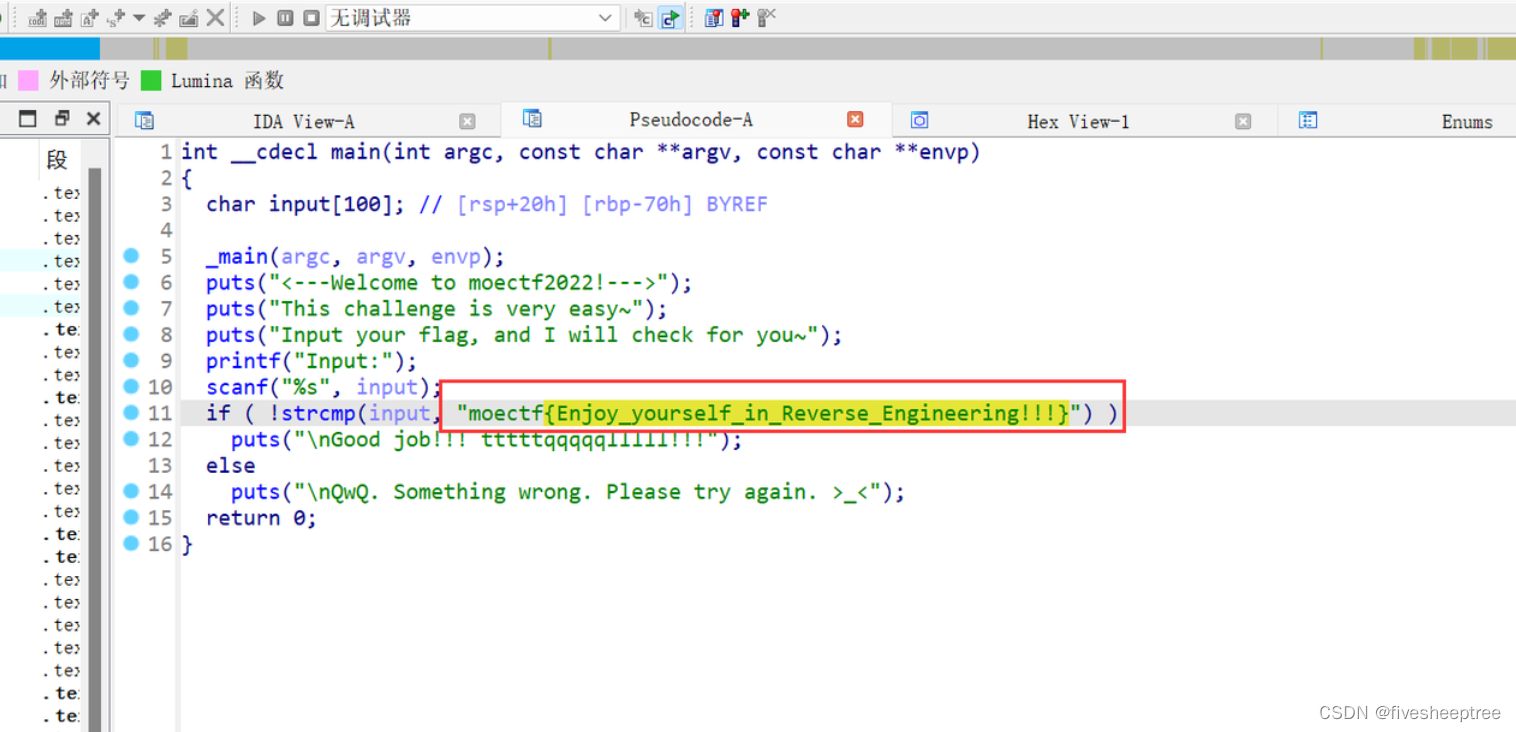1516x732 pixels.
Task: Click the Make String Literal icon
Action: coord(89,17)
